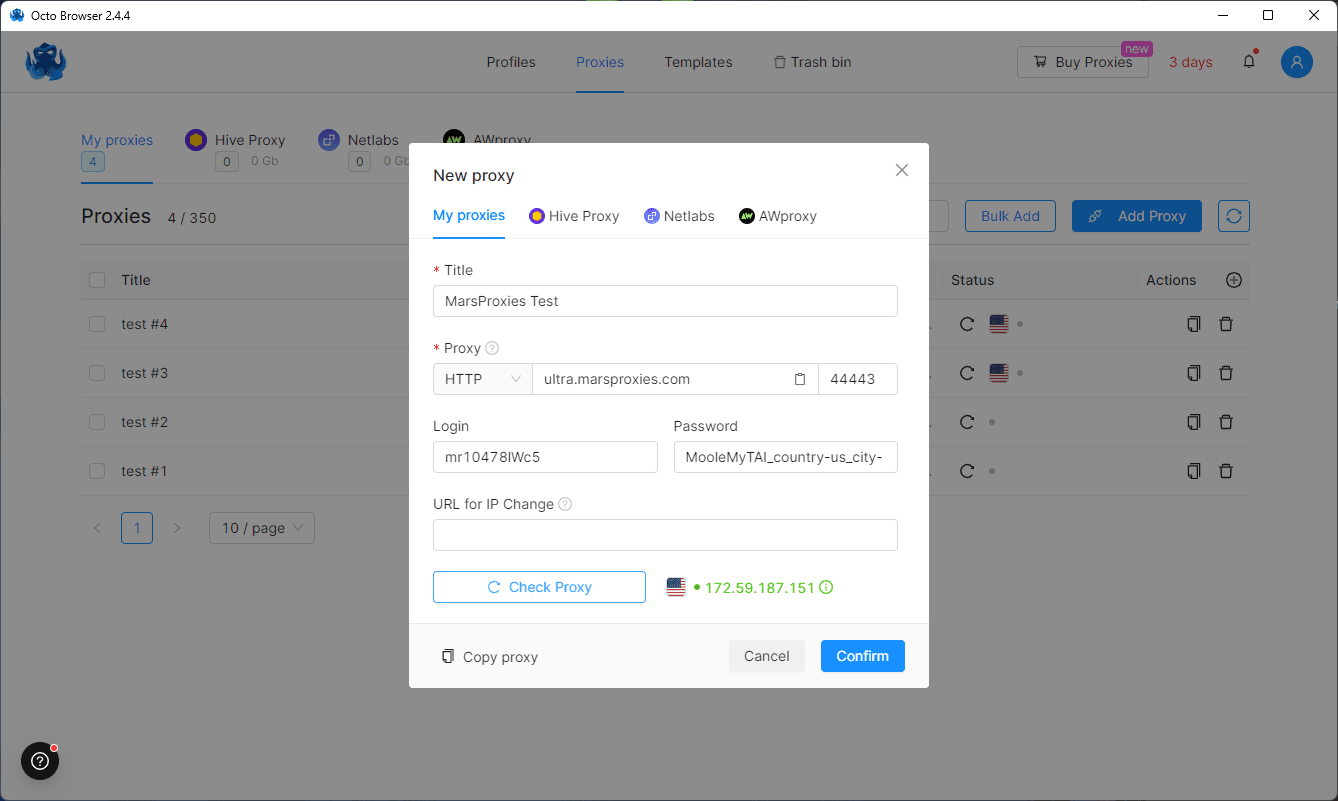Click the next page arrow
Screen dimensions: 1338x801
177,528
